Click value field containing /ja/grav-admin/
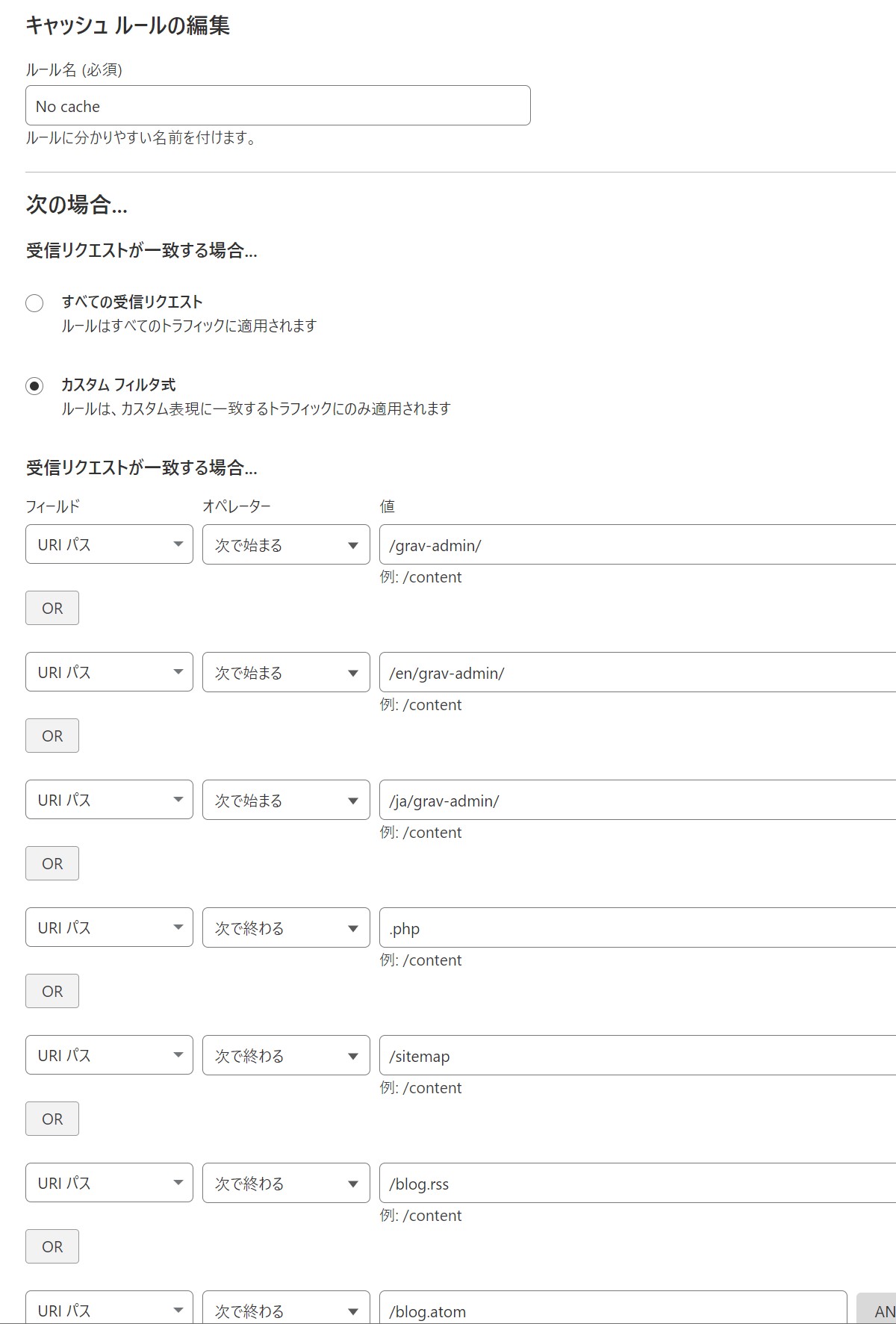 coord(638,800)
